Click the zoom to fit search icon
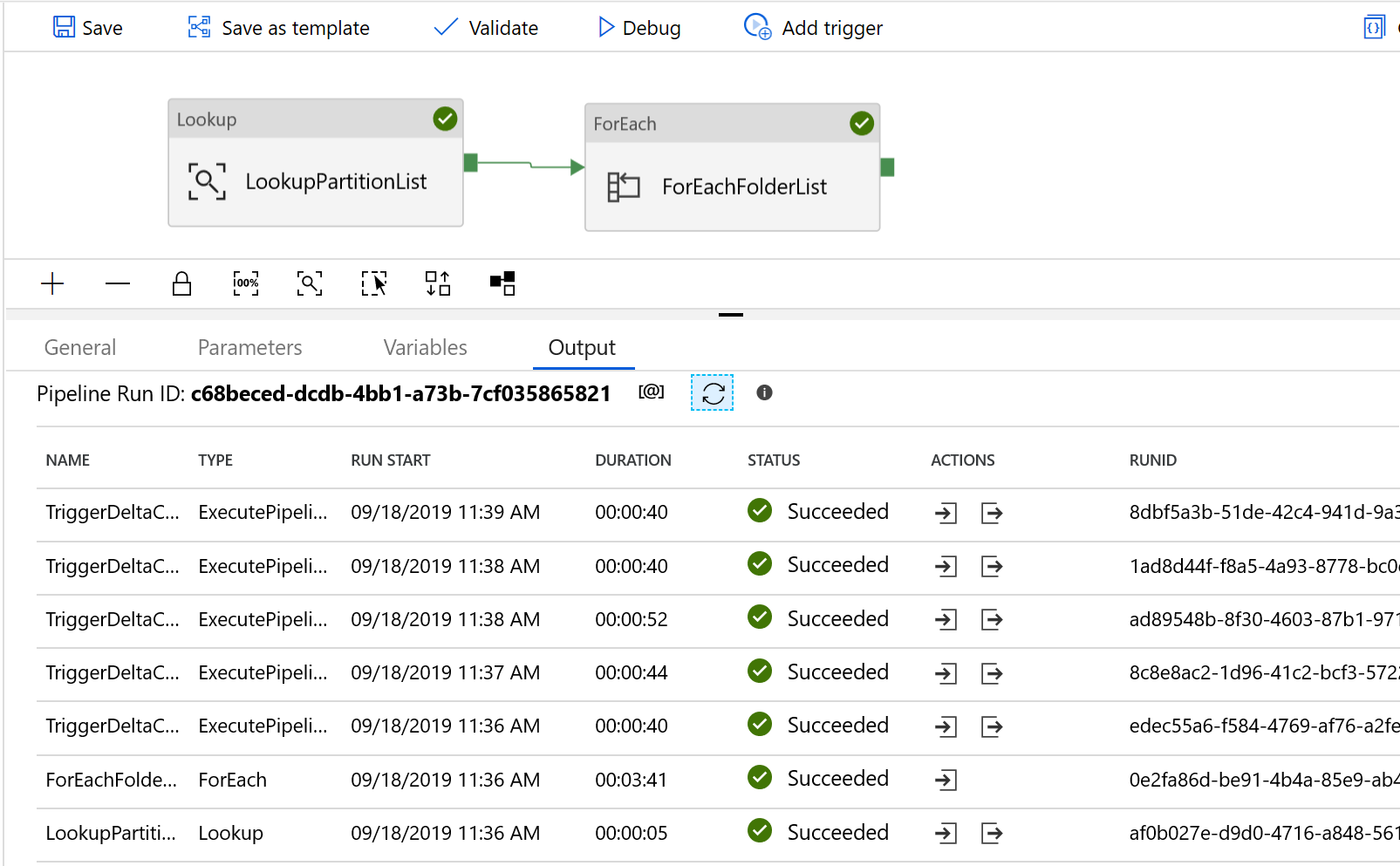Screen dimensions: 1400x866 click(x=310, y=283)
